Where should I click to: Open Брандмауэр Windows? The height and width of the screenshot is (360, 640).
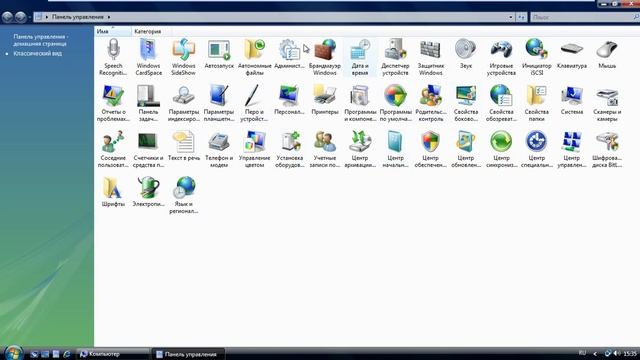click(324, 57)
